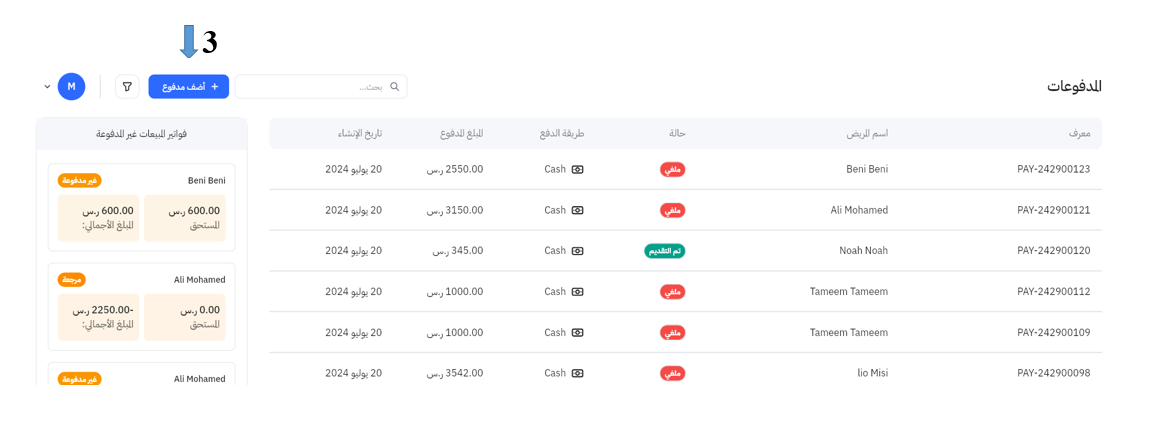This screenshot has height=439, width=1157.
Task: Click cash icon in lio Misi row
Action: pos(577,373)
